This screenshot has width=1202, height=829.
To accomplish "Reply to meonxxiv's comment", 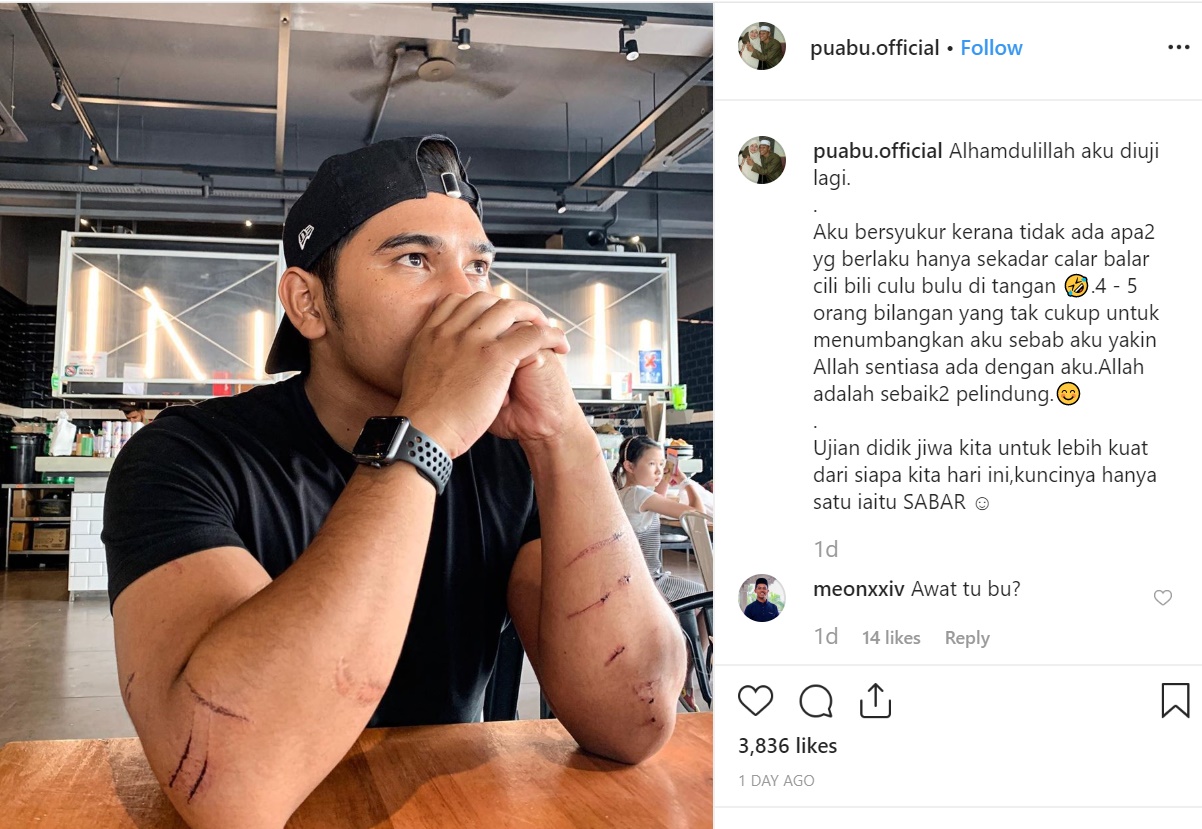I will tap(966, 638).
